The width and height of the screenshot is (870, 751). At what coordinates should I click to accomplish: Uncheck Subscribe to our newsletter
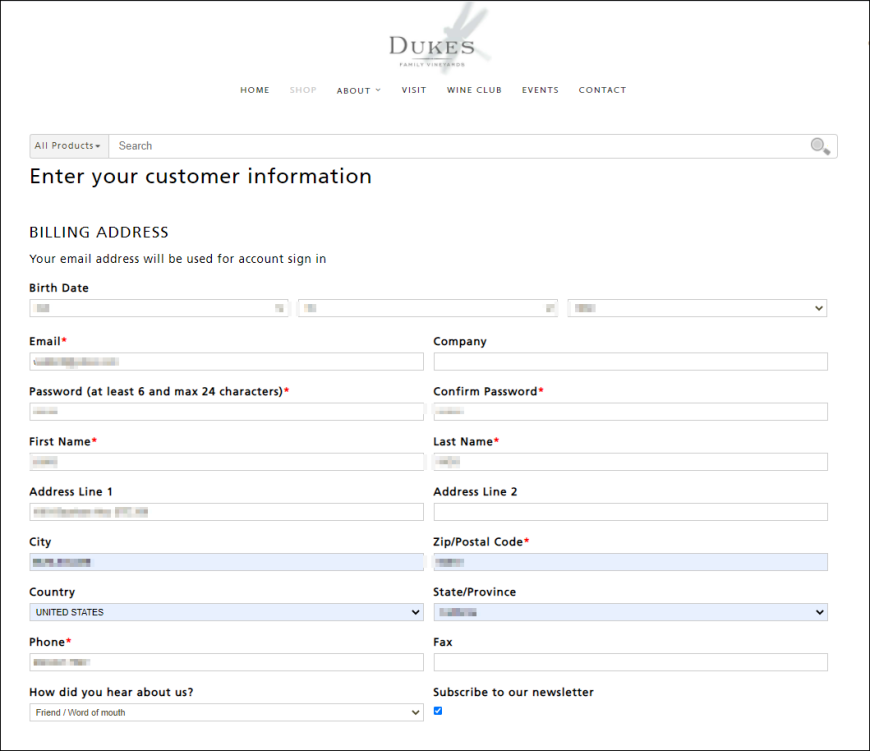tap(438, 711)
